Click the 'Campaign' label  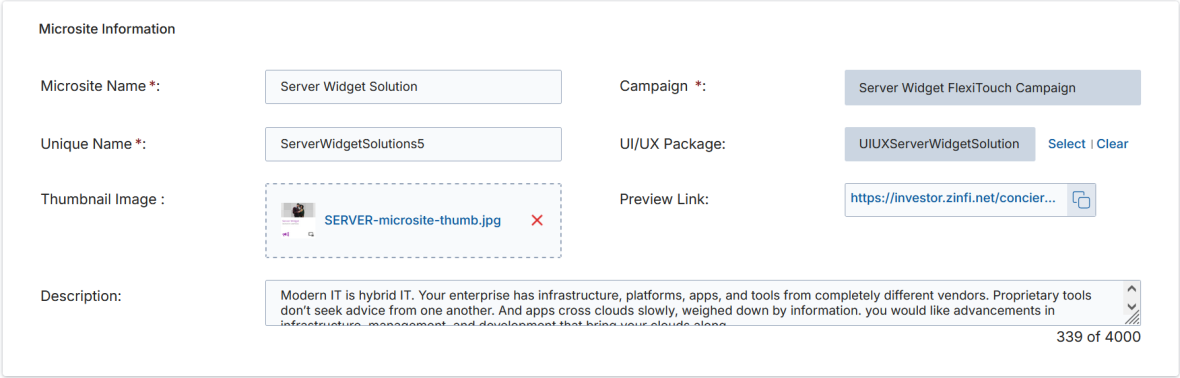[662, 86]
